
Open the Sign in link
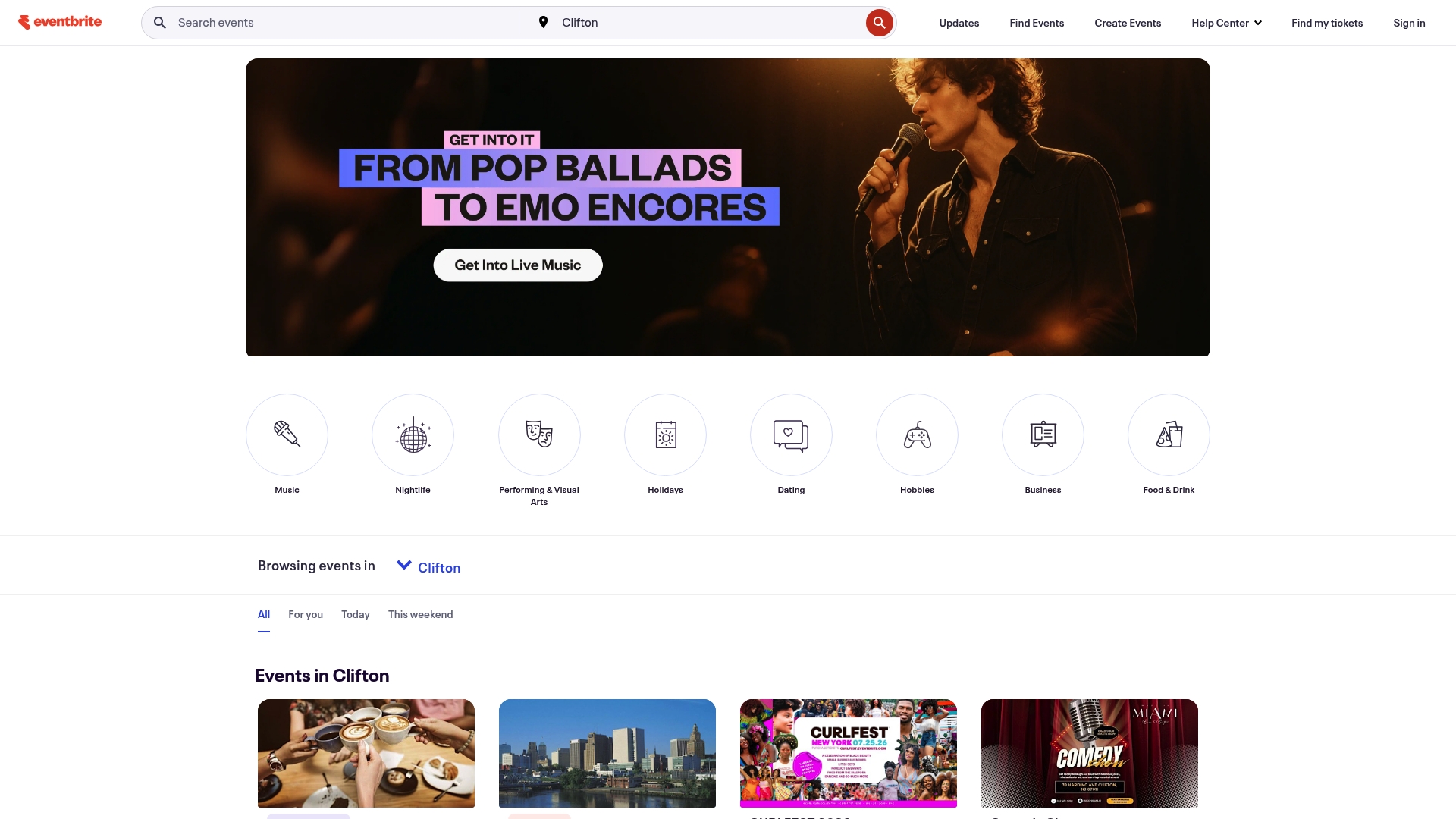(x=1409, y=23)
